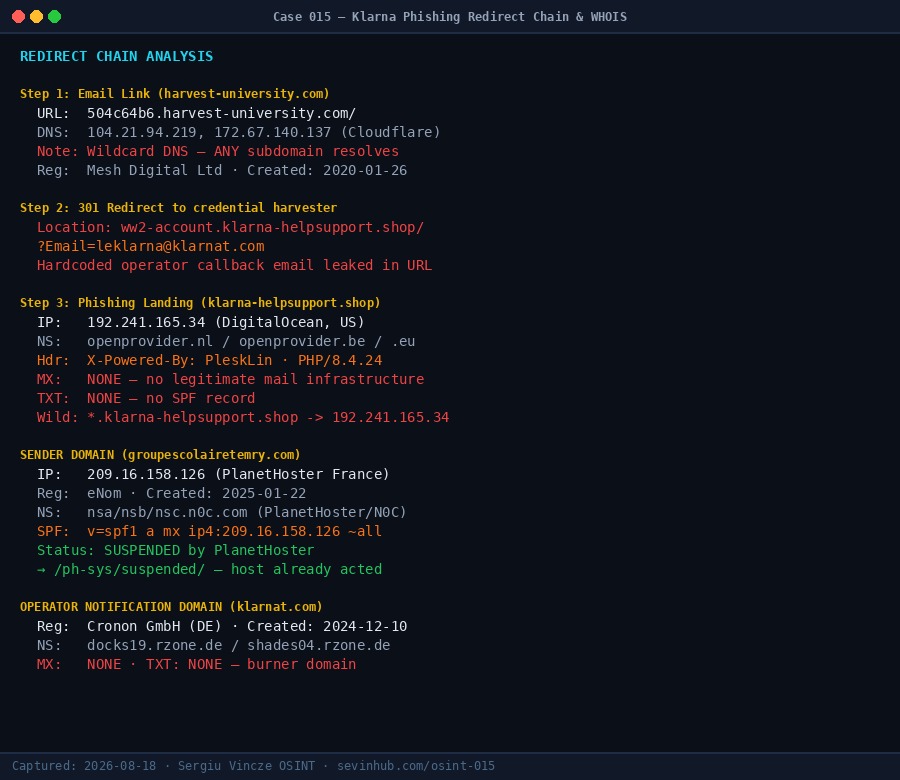Click 'TXT: NONE – no SPF record'
The image size is (900, 780).
[x=146, y=398]
